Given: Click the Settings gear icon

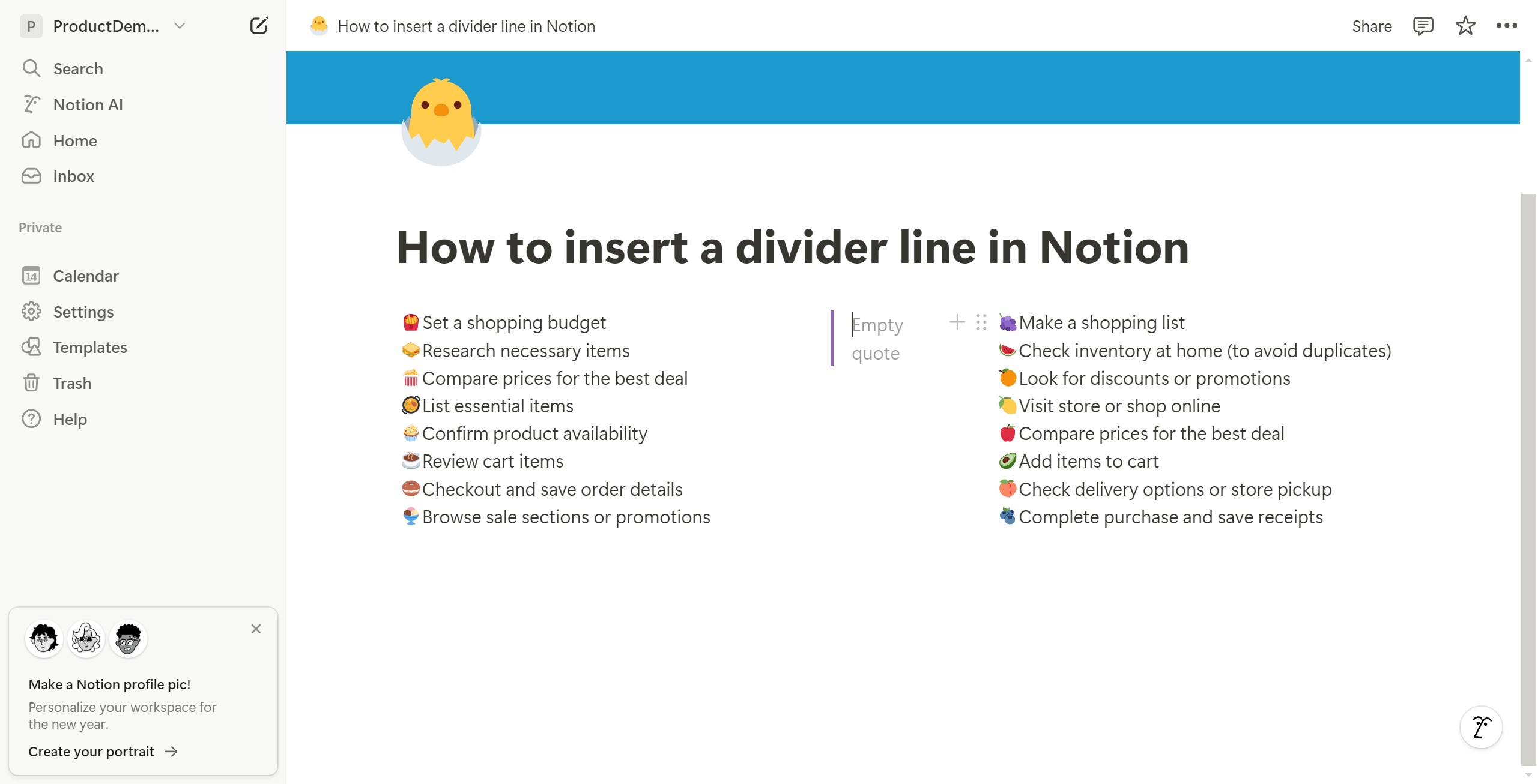Looking at the screenshot, I should [31, 312].
